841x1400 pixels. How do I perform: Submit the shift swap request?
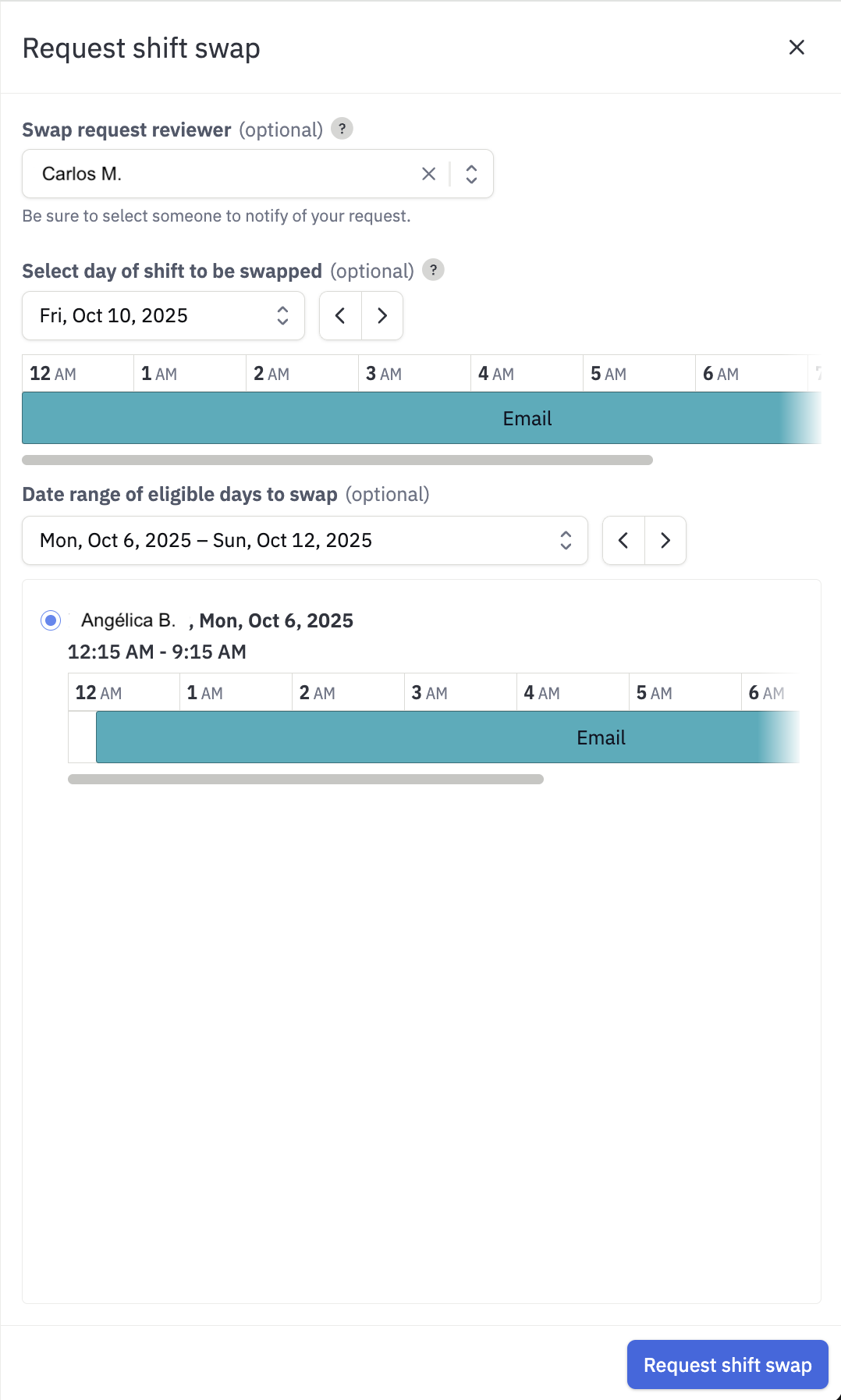[x=727, y=1364]
